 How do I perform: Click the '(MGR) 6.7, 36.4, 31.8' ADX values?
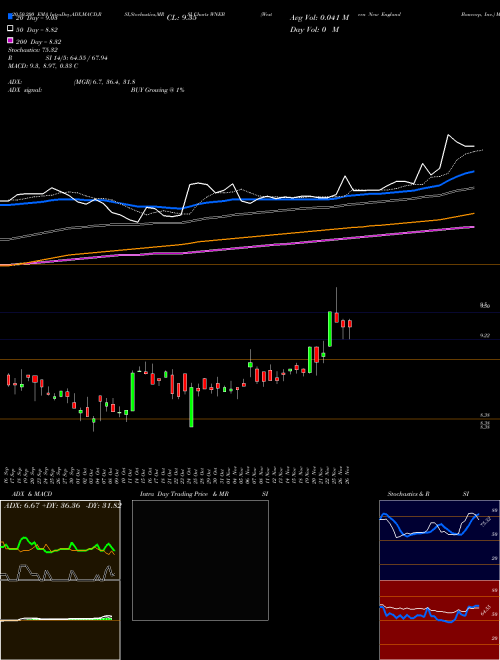[104, 82]
